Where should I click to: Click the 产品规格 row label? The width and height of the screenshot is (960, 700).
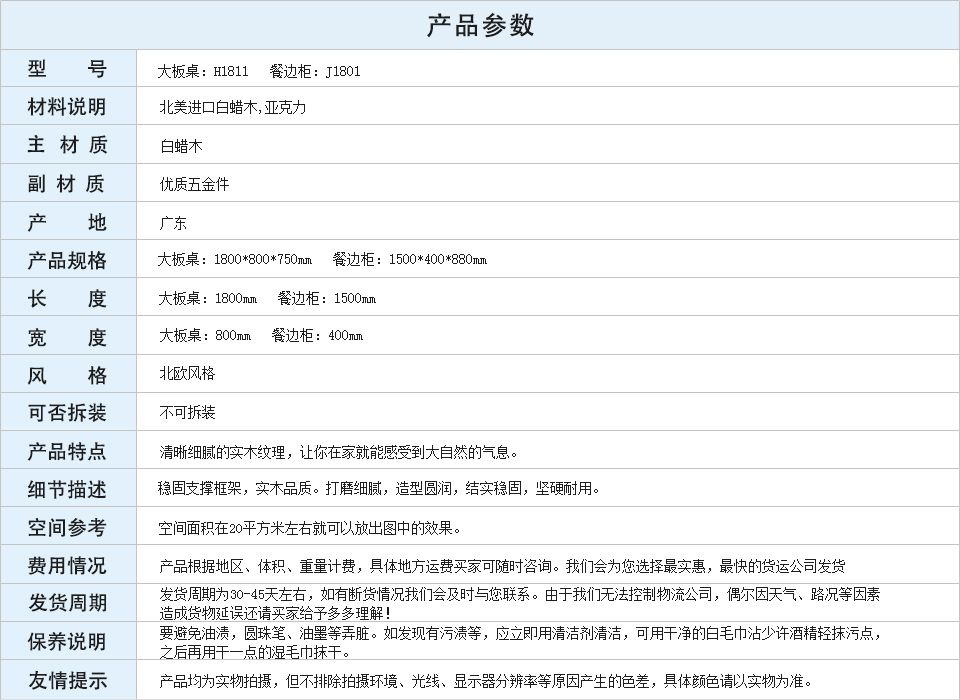pyautogui.click(x=67, y=260)
